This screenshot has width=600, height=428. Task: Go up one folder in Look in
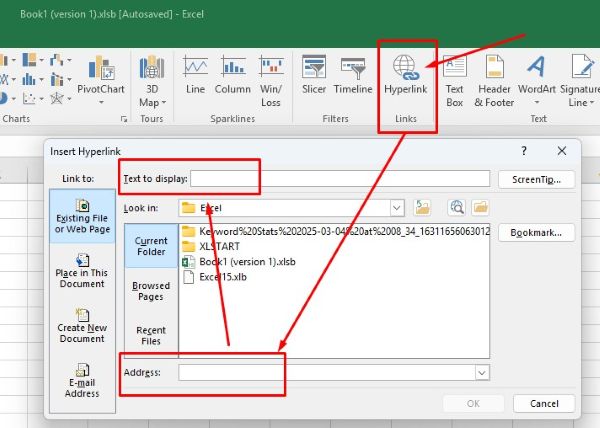(422, 208)
